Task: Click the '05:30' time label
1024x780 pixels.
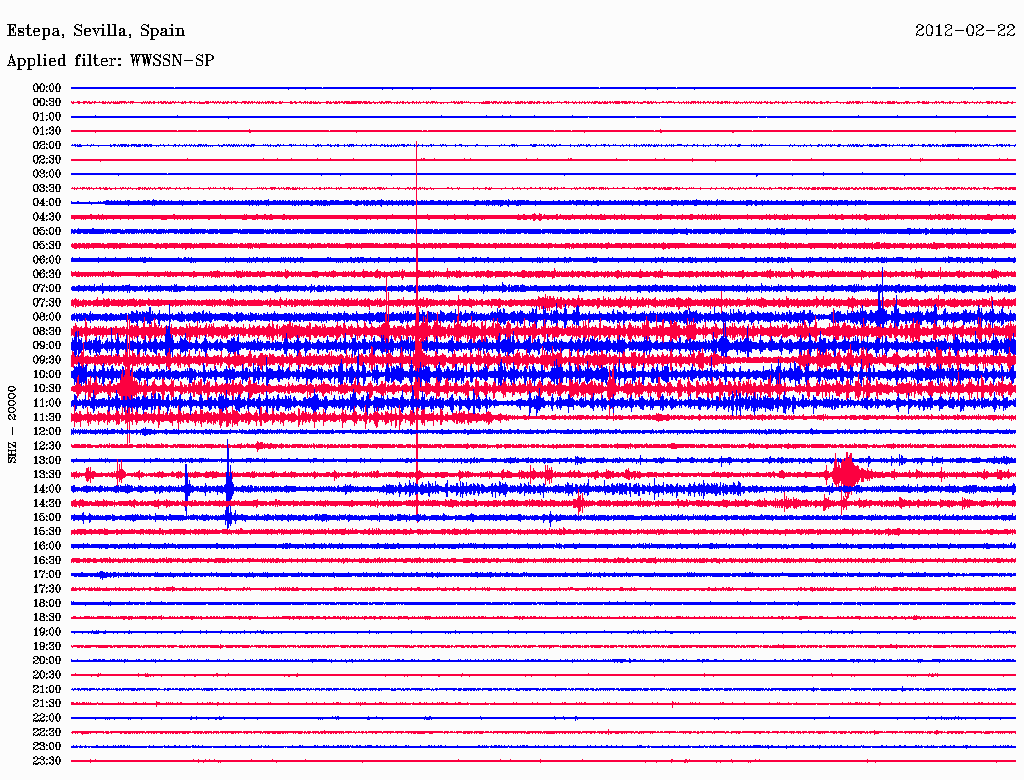Action: pos(46,245)
